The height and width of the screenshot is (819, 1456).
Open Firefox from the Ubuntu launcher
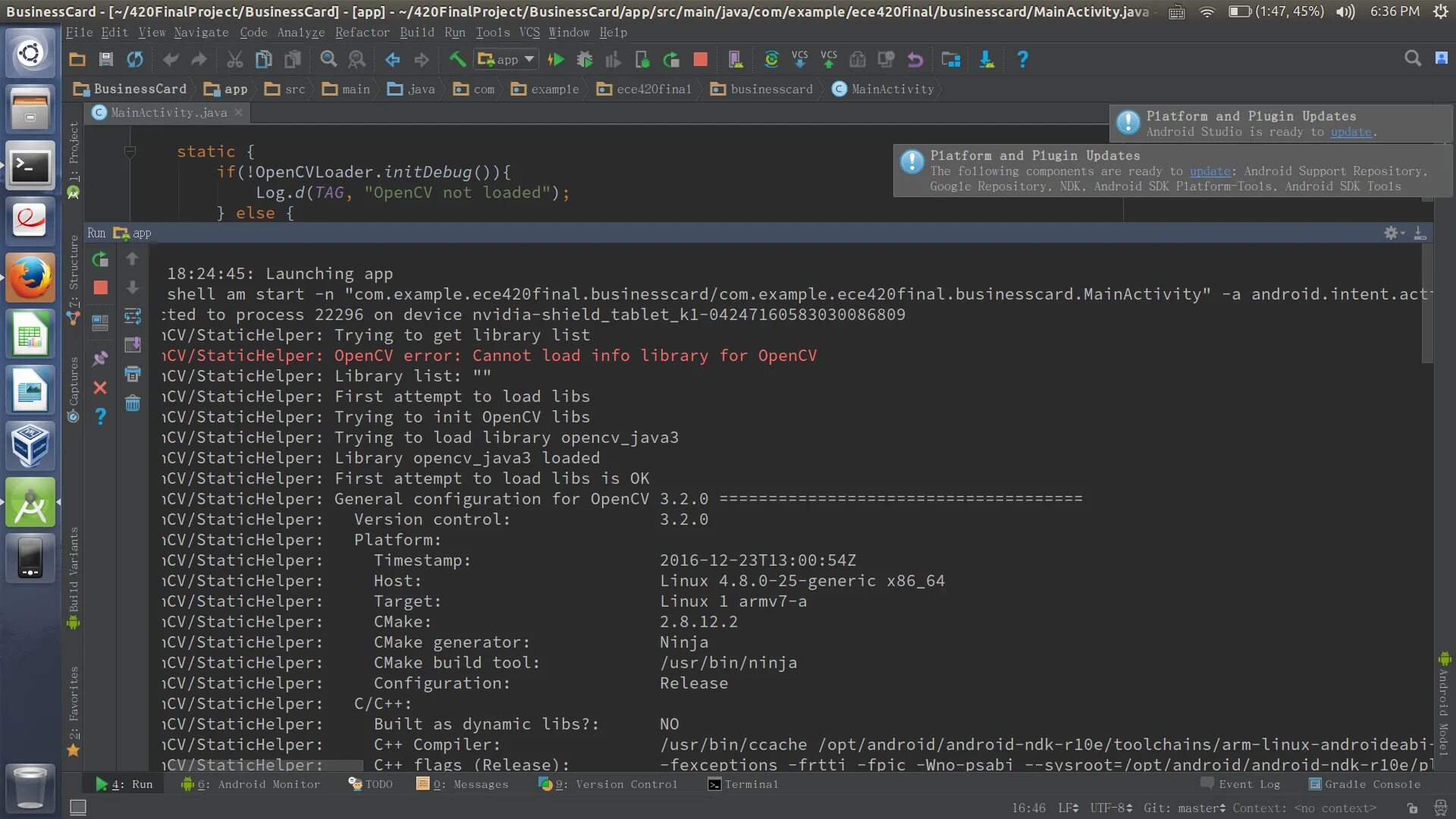30,278
